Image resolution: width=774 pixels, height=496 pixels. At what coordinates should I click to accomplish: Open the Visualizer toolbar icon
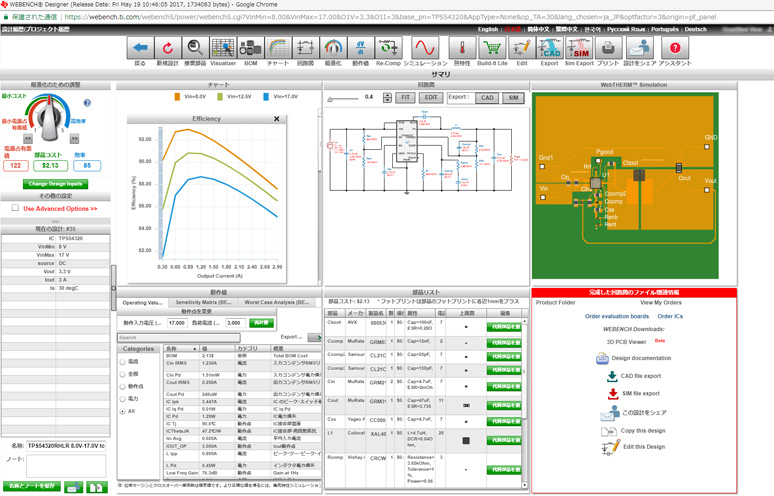(223, 48)
